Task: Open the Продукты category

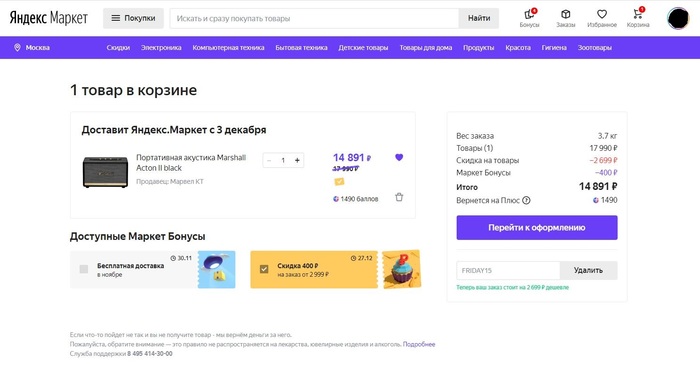Action: tap(479, 47)
